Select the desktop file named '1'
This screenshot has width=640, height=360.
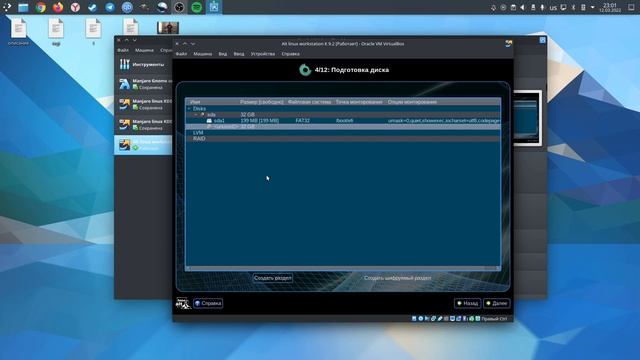click(93, 31)
